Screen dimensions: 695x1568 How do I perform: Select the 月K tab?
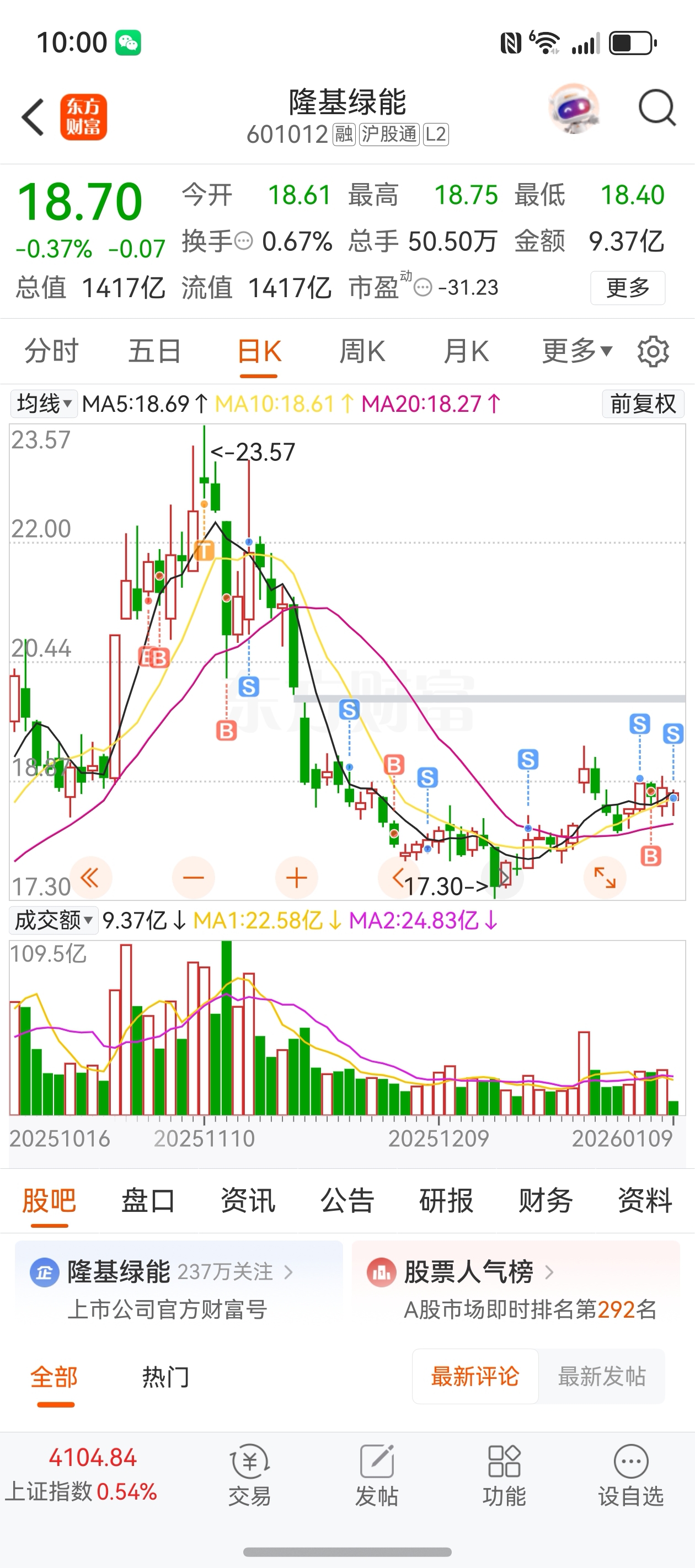point(466,351)
